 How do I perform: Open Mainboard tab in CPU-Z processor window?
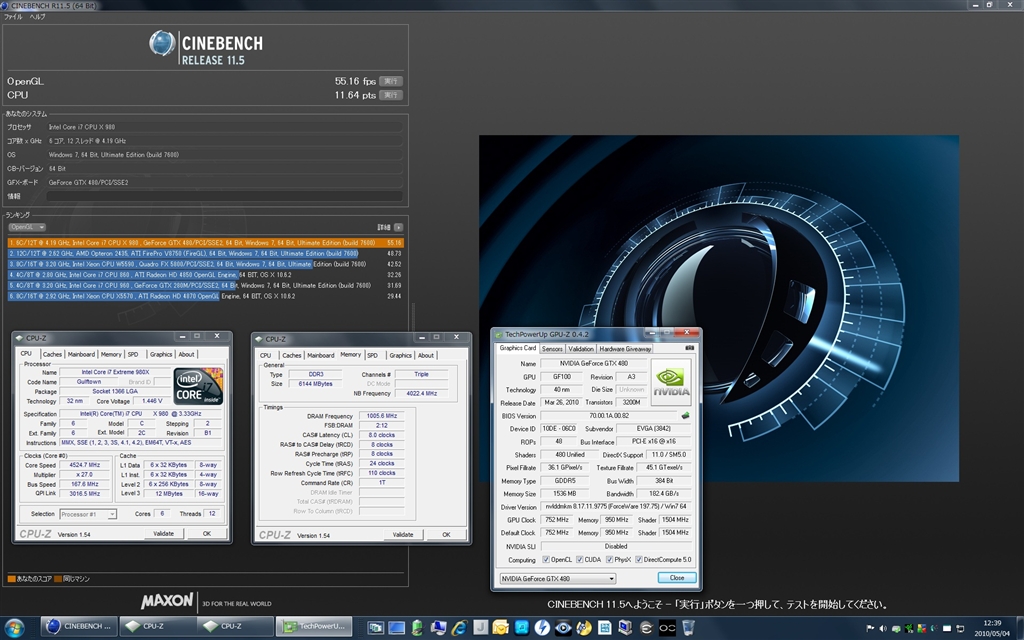(82, 354)
